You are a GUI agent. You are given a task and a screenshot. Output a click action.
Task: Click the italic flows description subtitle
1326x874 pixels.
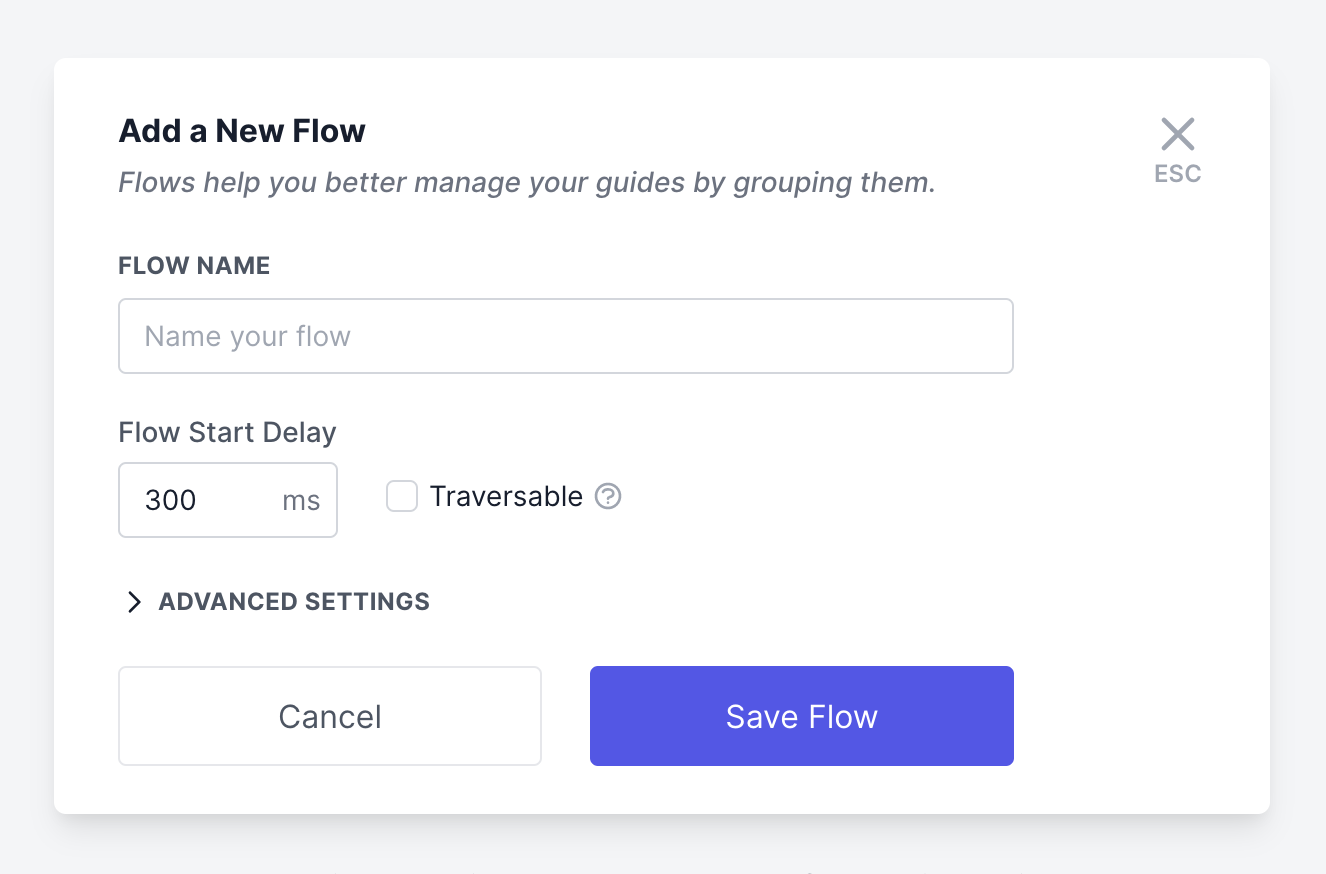coord(527,183)
